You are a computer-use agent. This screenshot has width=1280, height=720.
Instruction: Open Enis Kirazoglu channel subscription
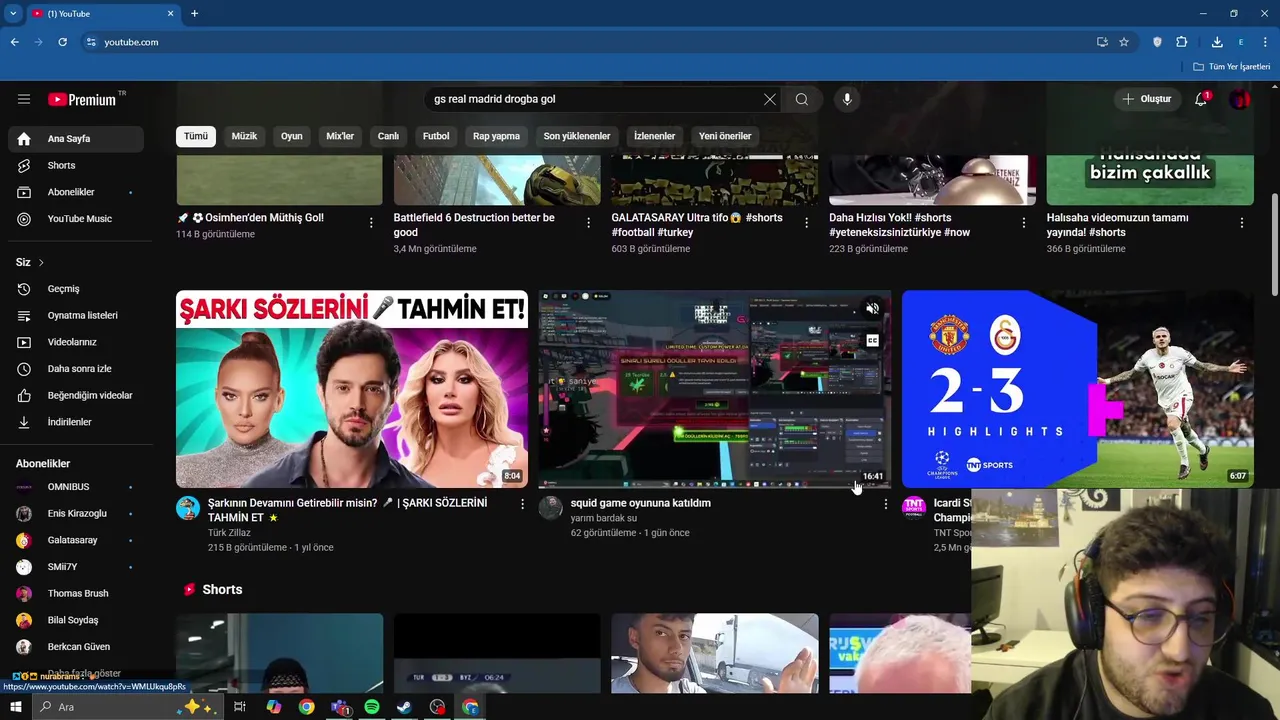(76, 513)
